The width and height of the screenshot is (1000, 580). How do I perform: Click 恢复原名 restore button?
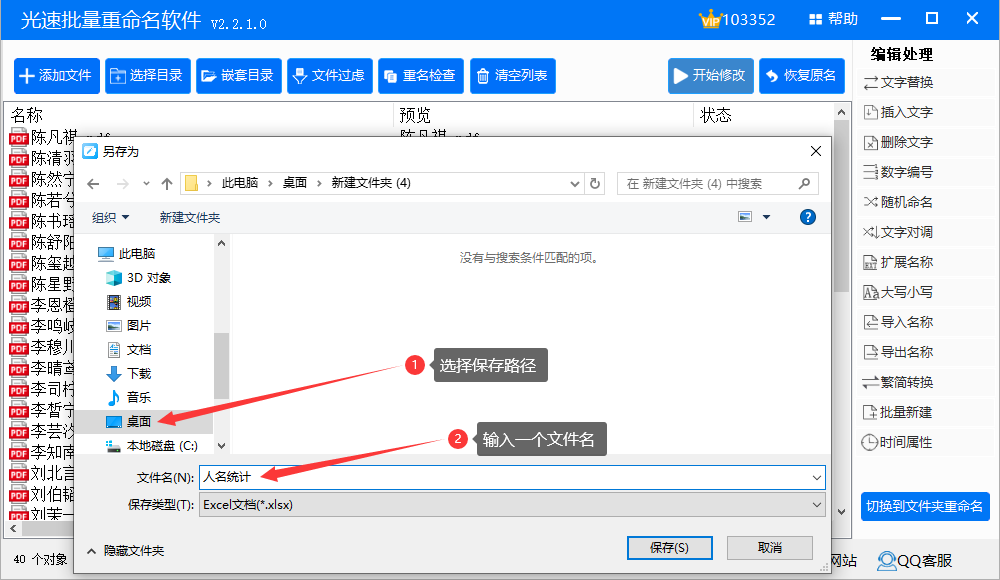[x=802, y=76]
